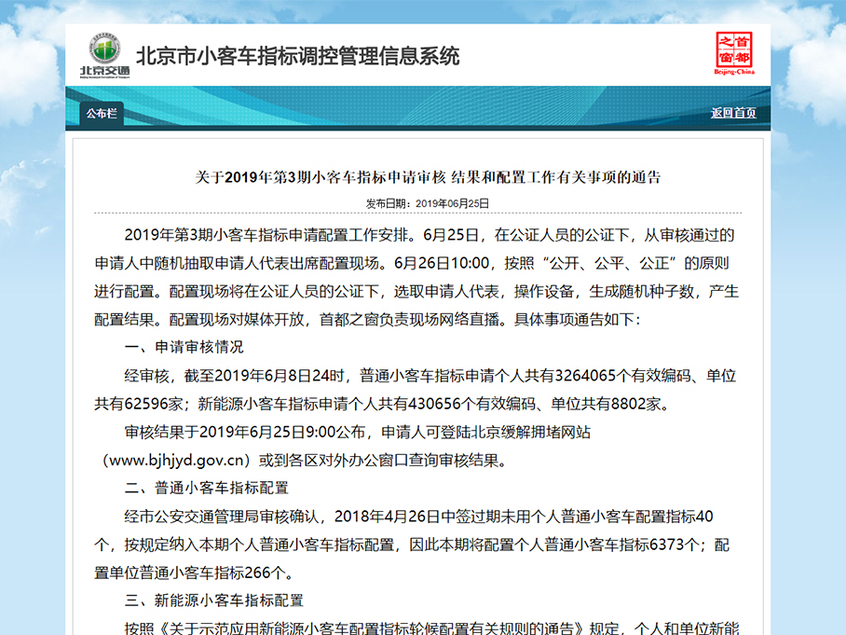This screenshot has height=635, width=846.
Task: Click the text 经市公安交通管理局审核确认
Action: coord(222,516)
